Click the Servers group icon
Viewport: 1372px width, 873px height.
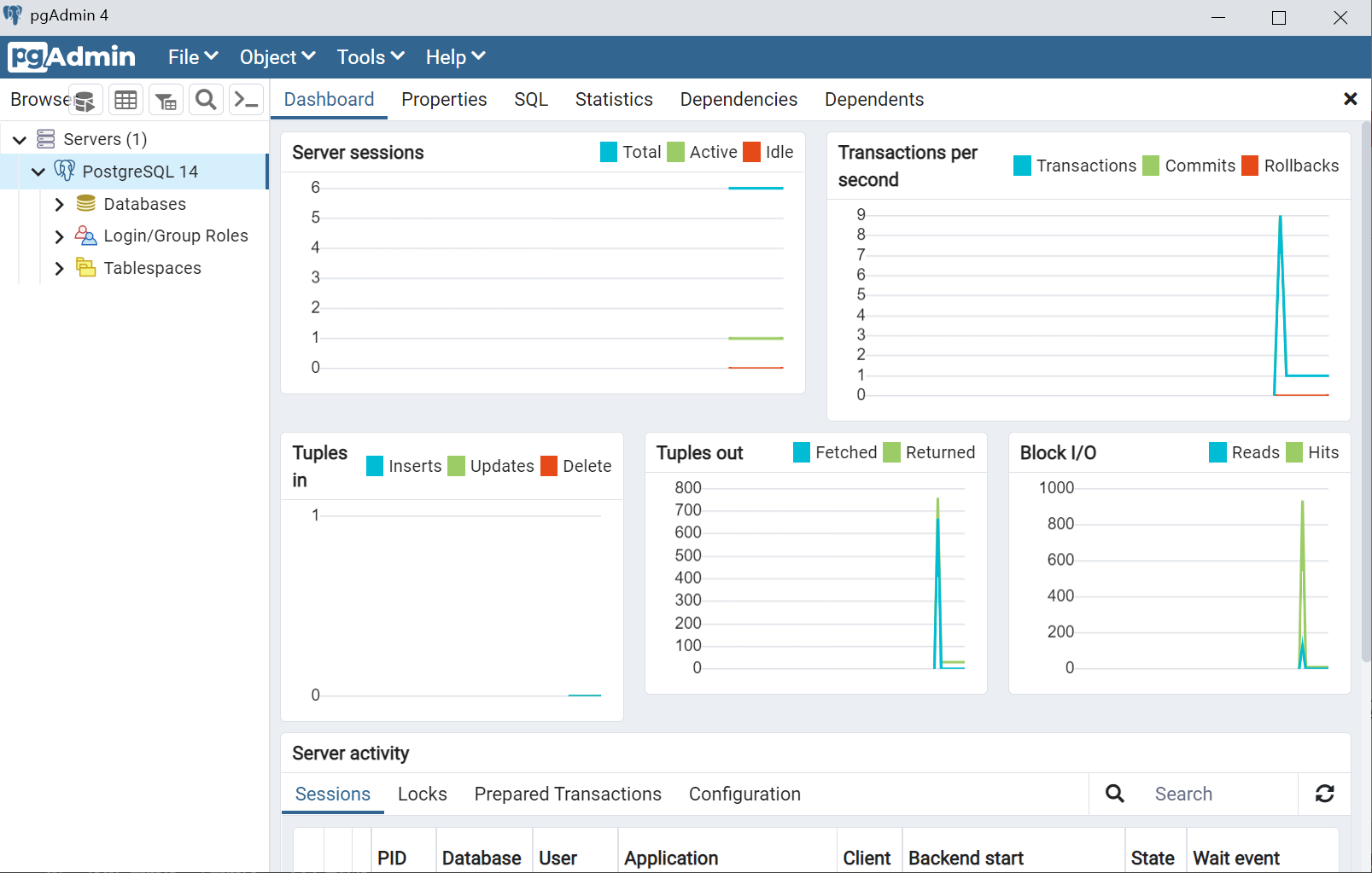pos(46,139)
